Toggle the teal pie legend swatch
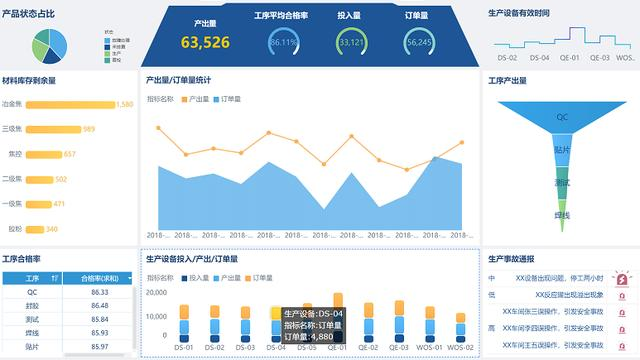 pos(107,60)
